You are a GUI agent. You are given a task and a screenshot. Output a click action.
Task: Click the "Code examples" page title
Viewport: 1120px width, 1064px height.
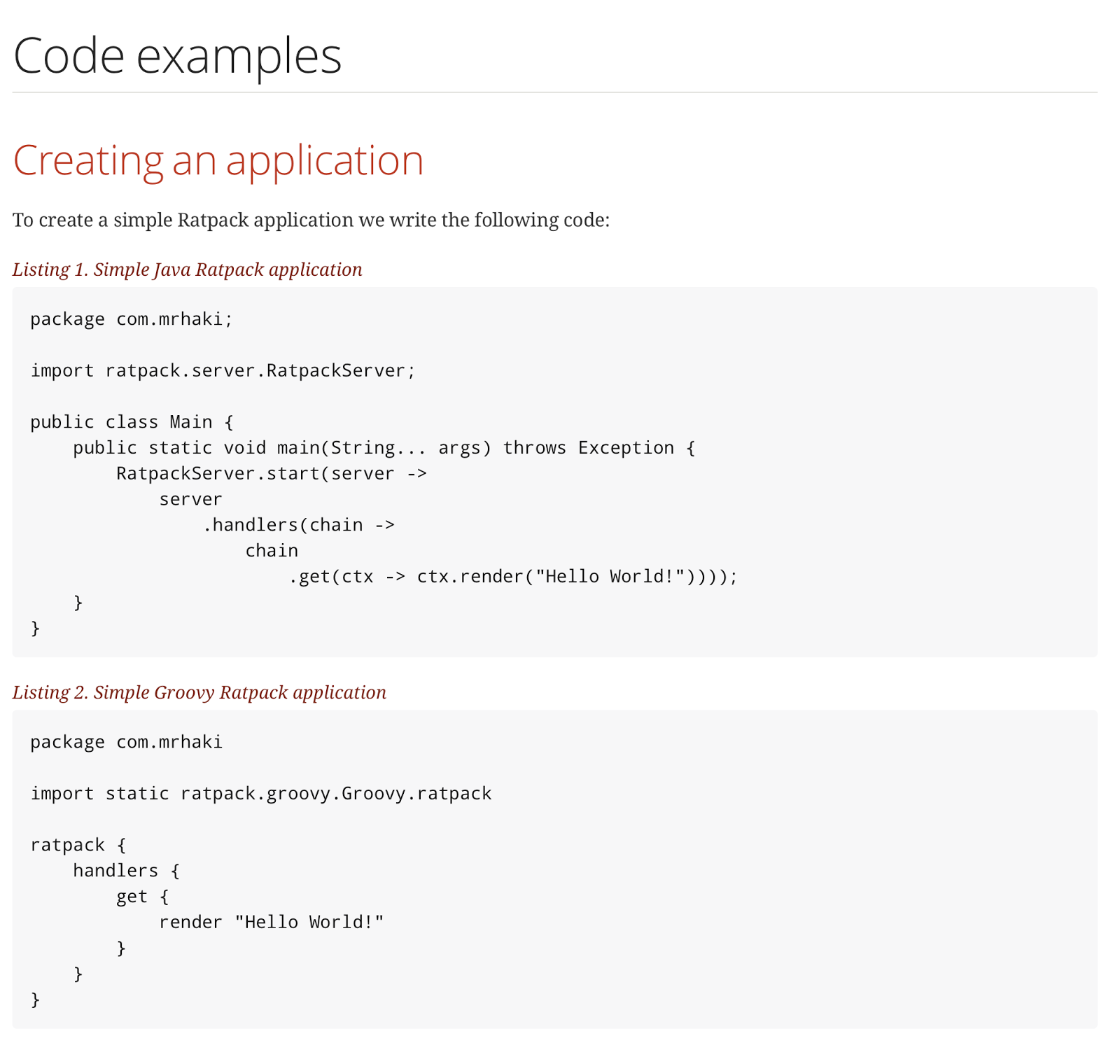pos(178,55)
